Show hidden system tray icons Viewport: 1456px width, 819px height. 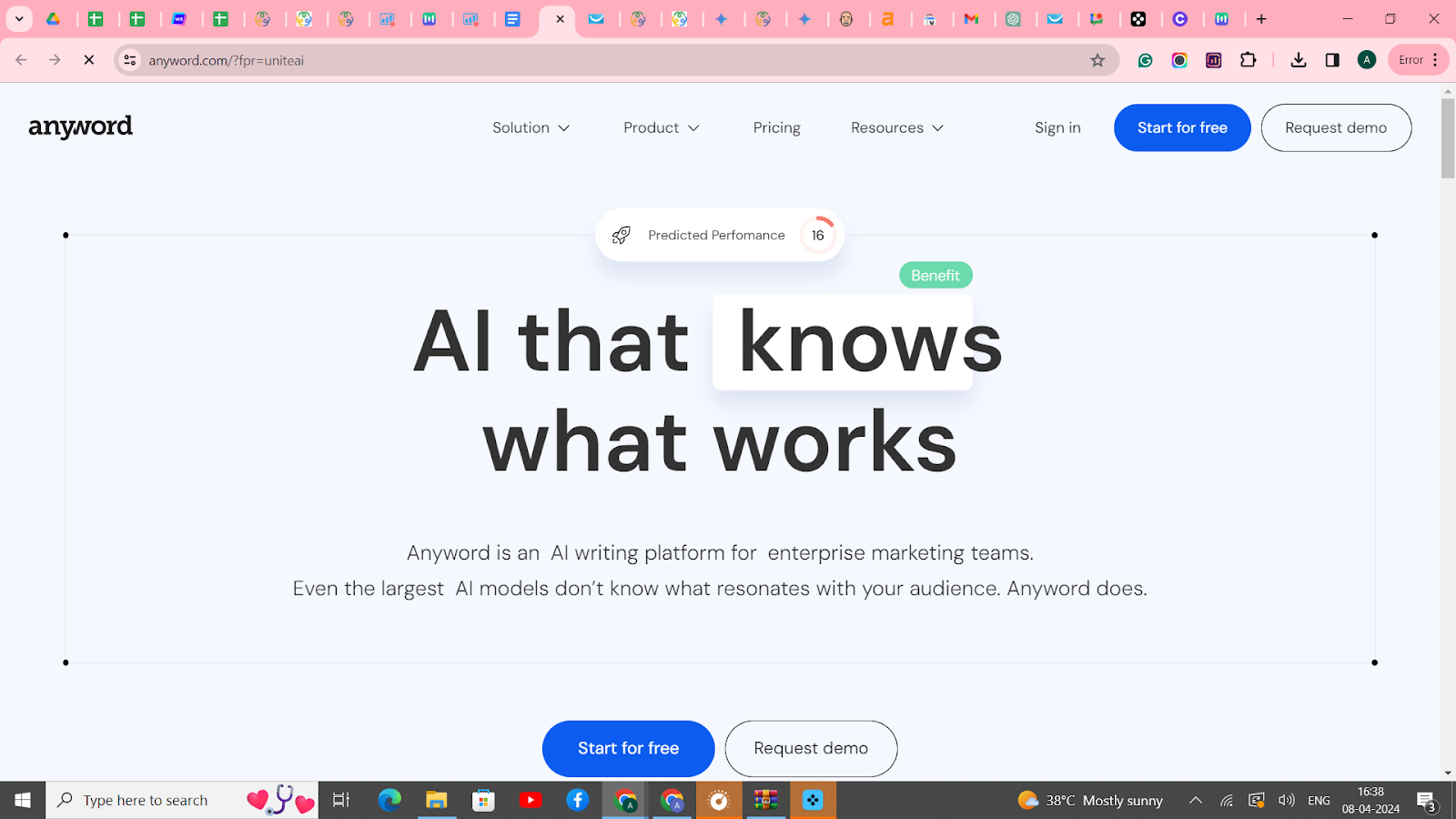tap(1196, 800)
